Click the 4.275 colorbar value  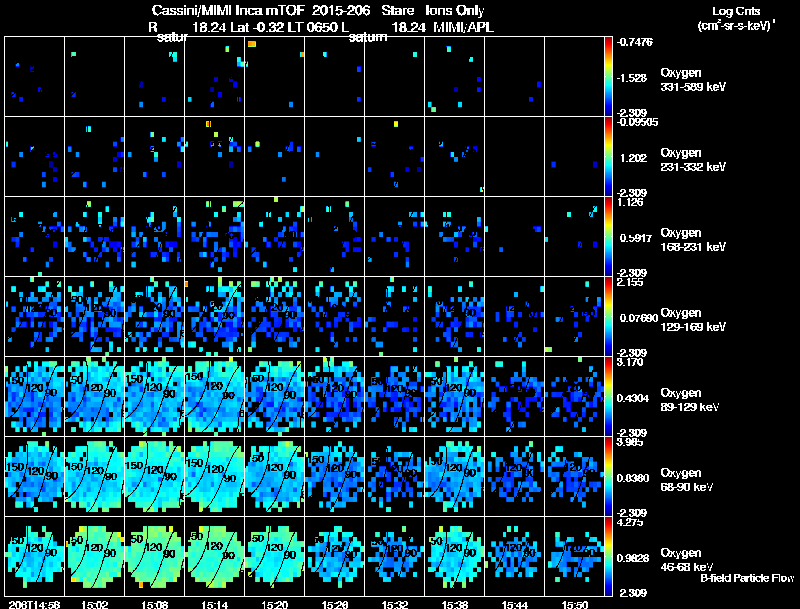pyautogui.click(x=630, y=523)
